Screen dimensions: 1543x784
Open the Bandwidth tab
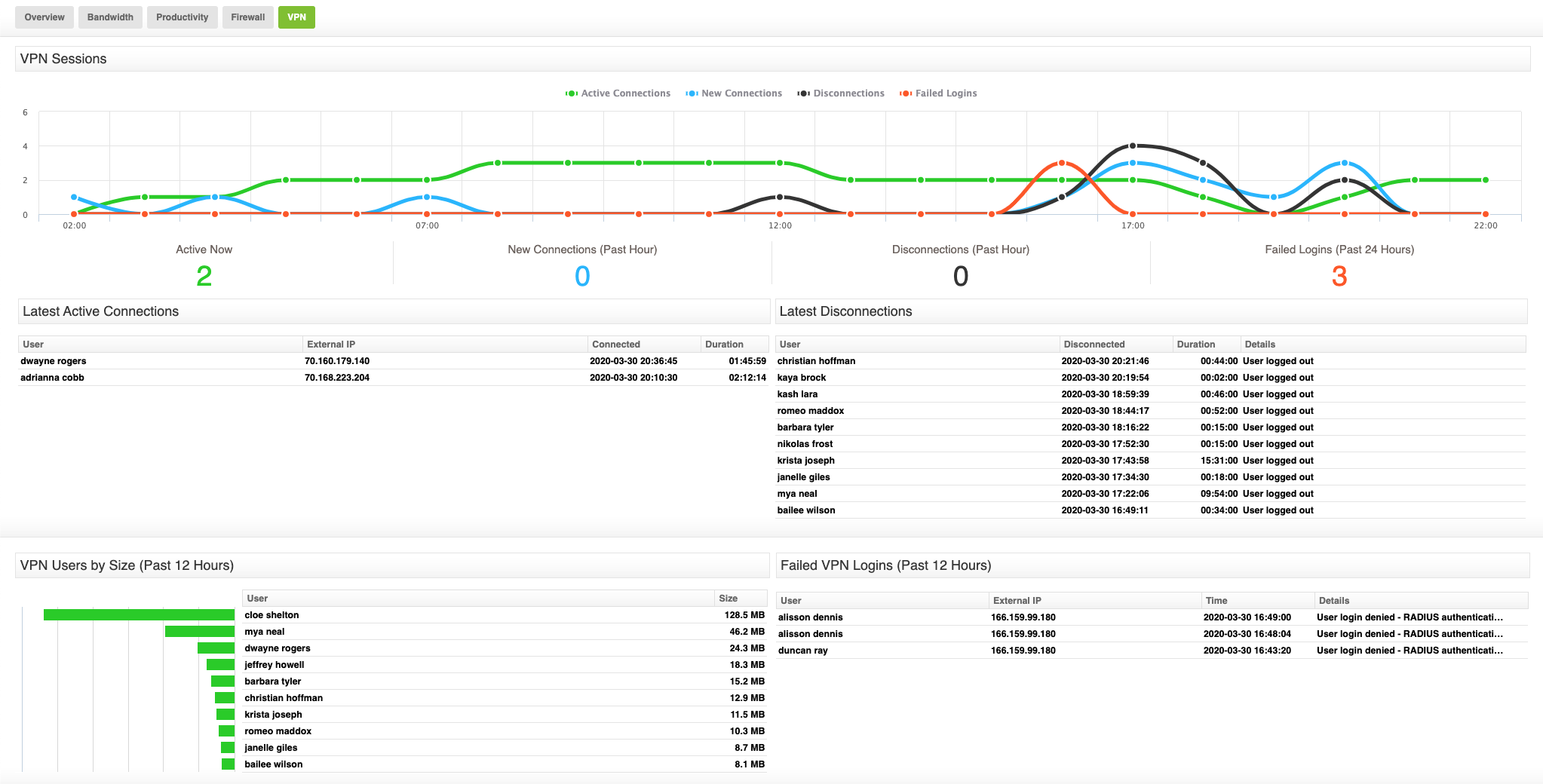pos(110,17)
